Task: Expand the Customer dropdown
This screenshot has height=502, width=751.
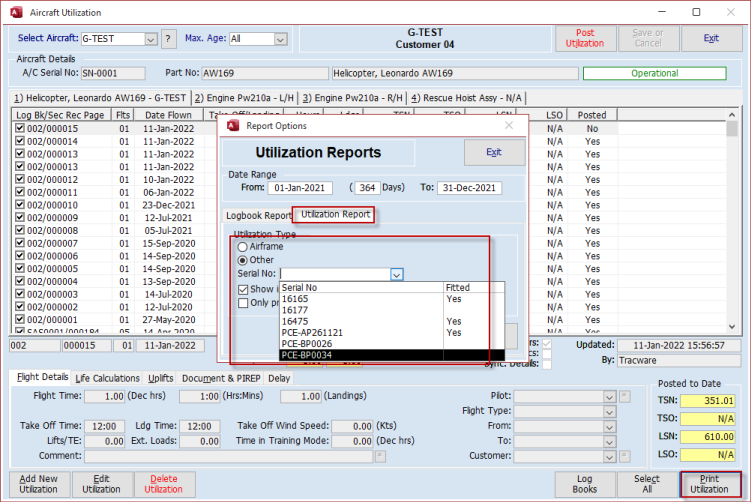Action: click(609, 456)
